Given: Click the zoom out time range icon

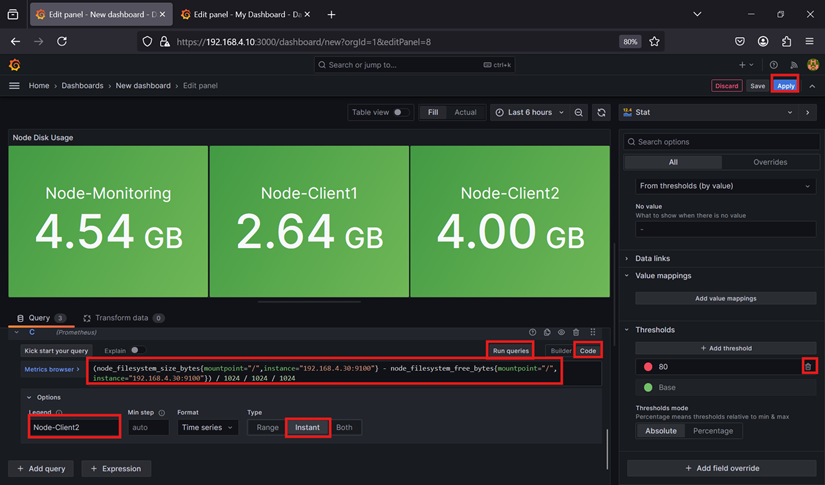Looking at the screenshot, I should 578,113.
